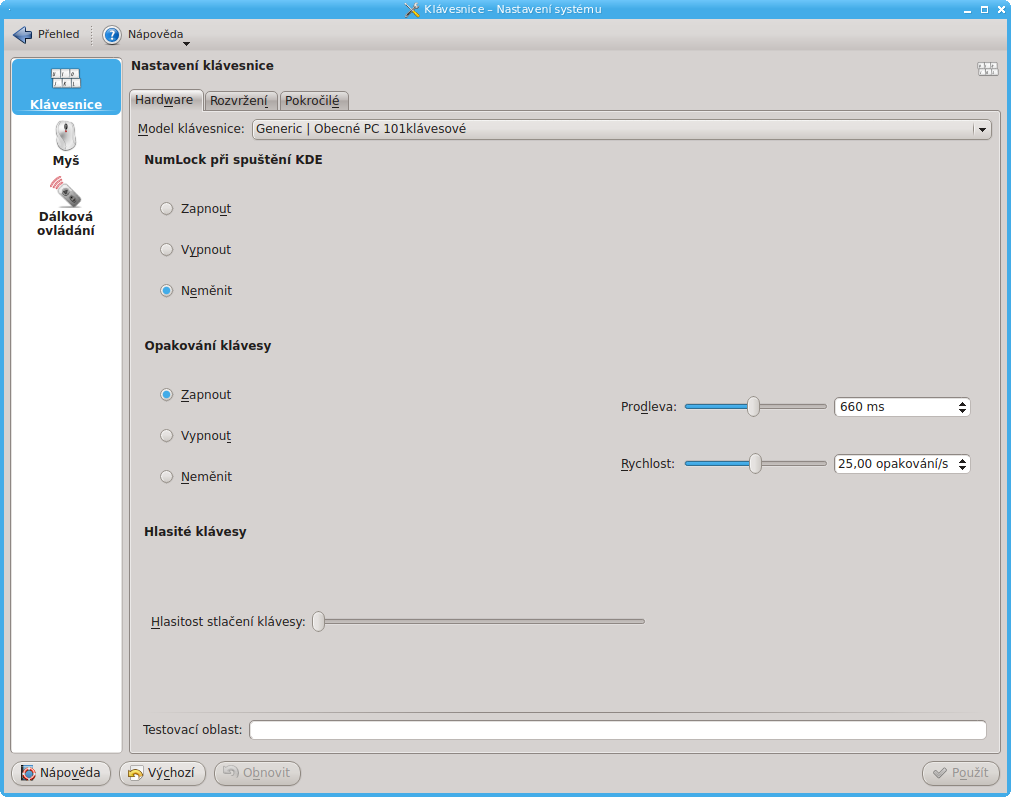
Task: Minimize the Nastavení systému window
Action: (x=968, y=10)
